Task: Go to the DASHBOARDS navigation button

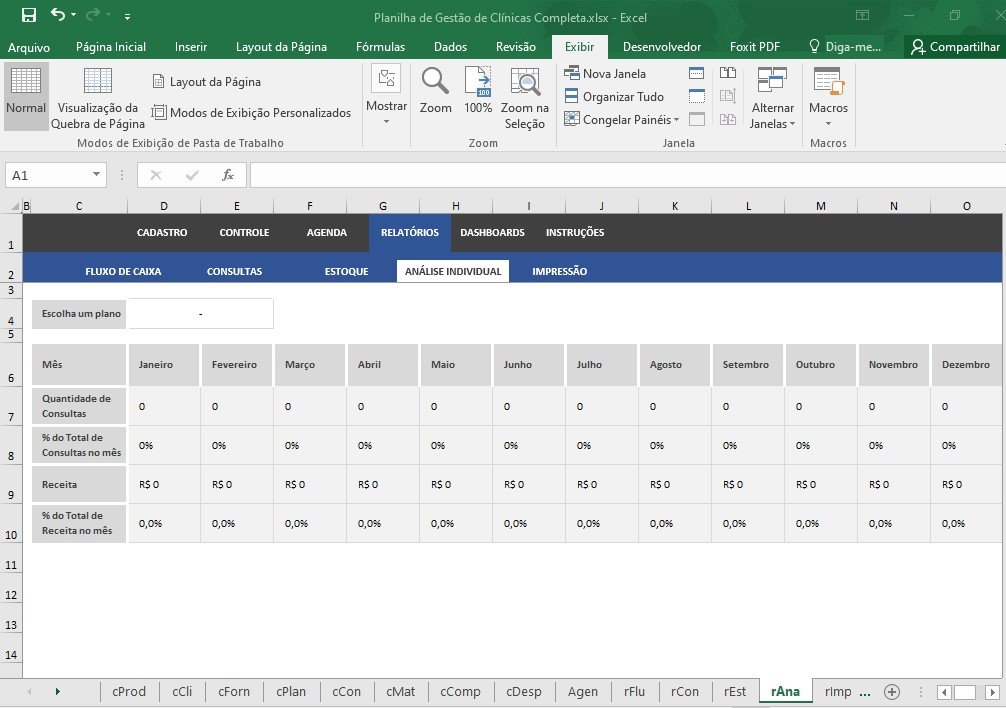Action: pos(492,233)
